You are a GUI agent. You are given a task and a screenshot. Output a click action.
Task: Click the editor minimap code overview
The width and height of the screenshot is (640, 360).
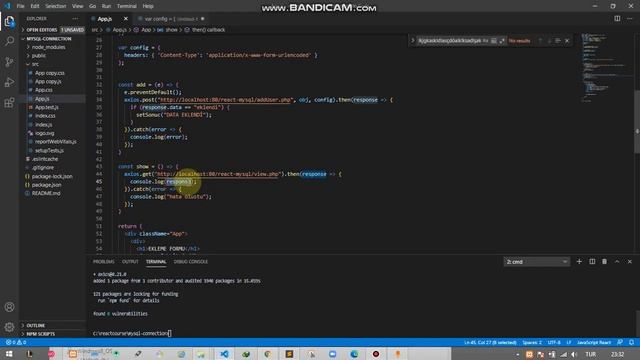(x=606, y=67)
